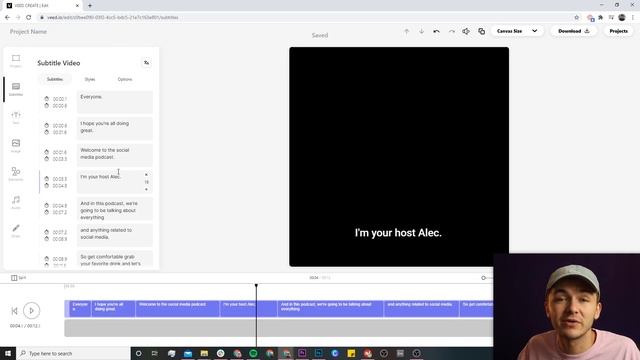Screen dimensions: 640x360
Task: Go back in browser history
Action: pyautogui.click(x=7, y=17)
